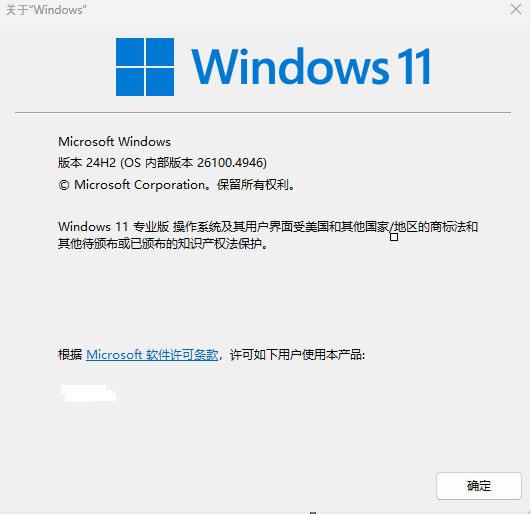531x514 pixels.
Task: Click the 许可如下用户使用本产品 text
Action: coord(297,355)
